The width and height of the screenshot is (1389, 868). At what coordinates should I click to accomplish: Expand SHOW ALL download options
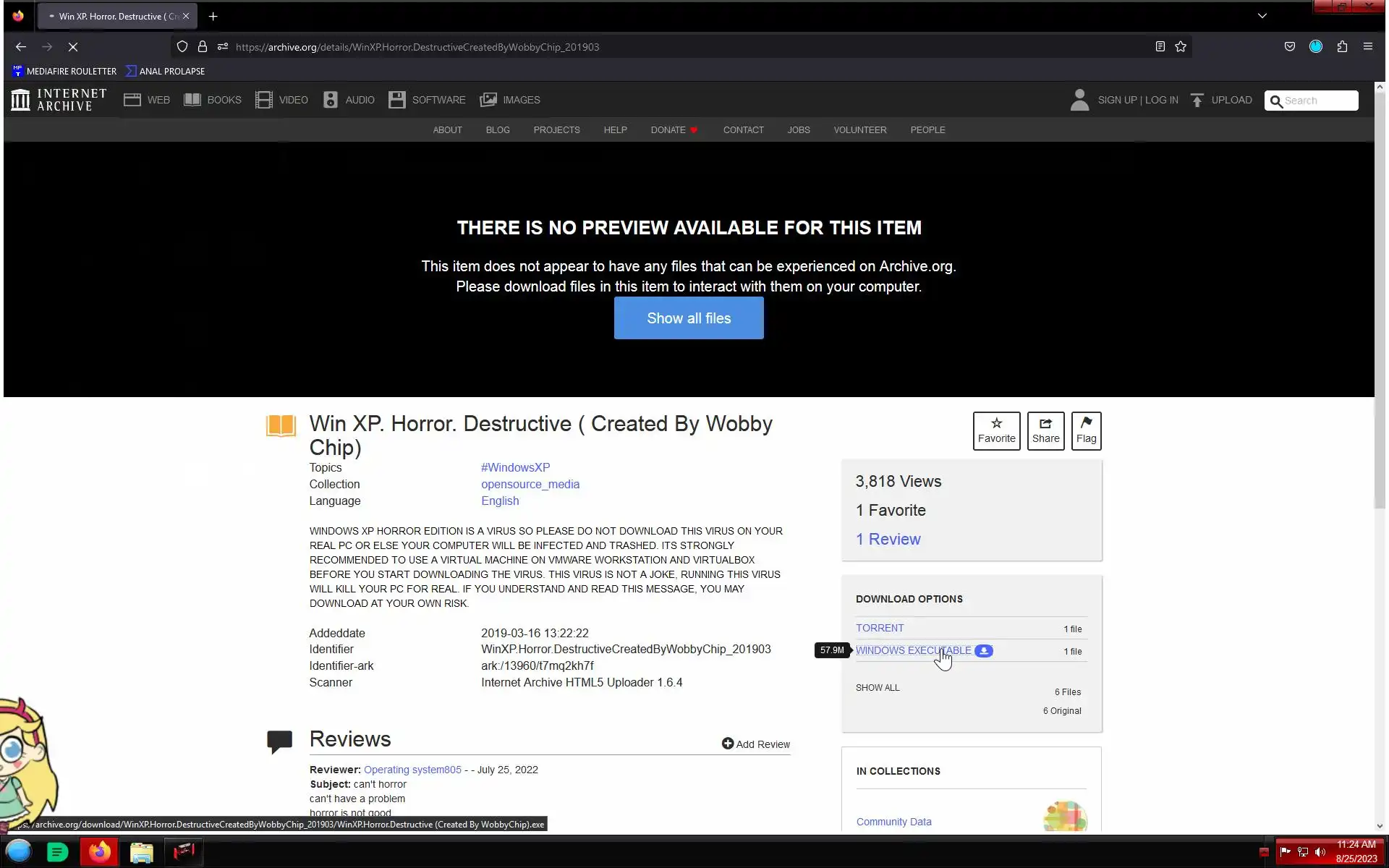(878, 687)
